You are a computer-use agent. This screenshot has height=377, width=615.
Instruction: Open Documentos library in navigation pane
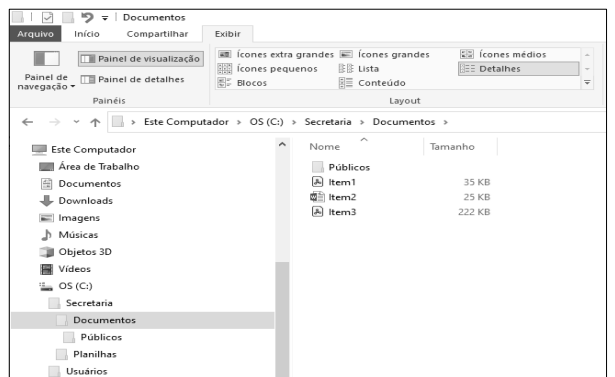[81, 184]
